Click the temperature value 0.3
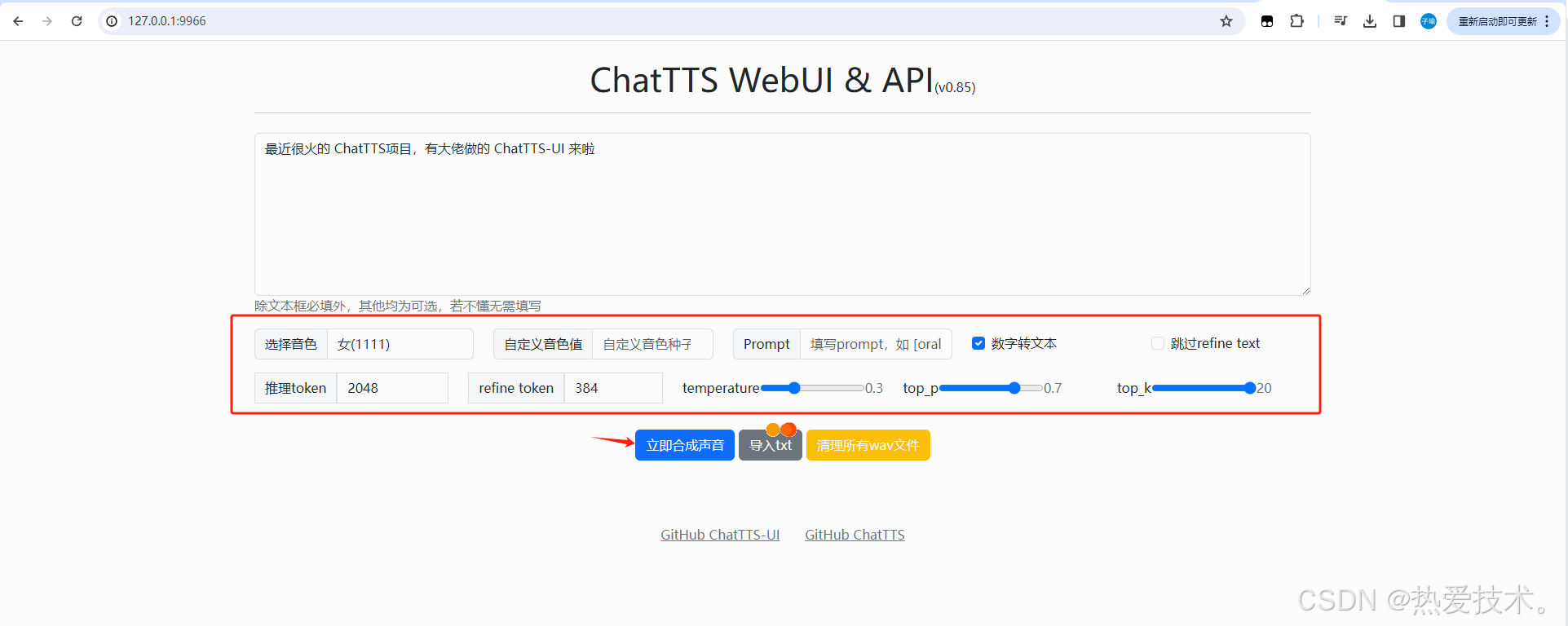 click(x=874, y=388)
